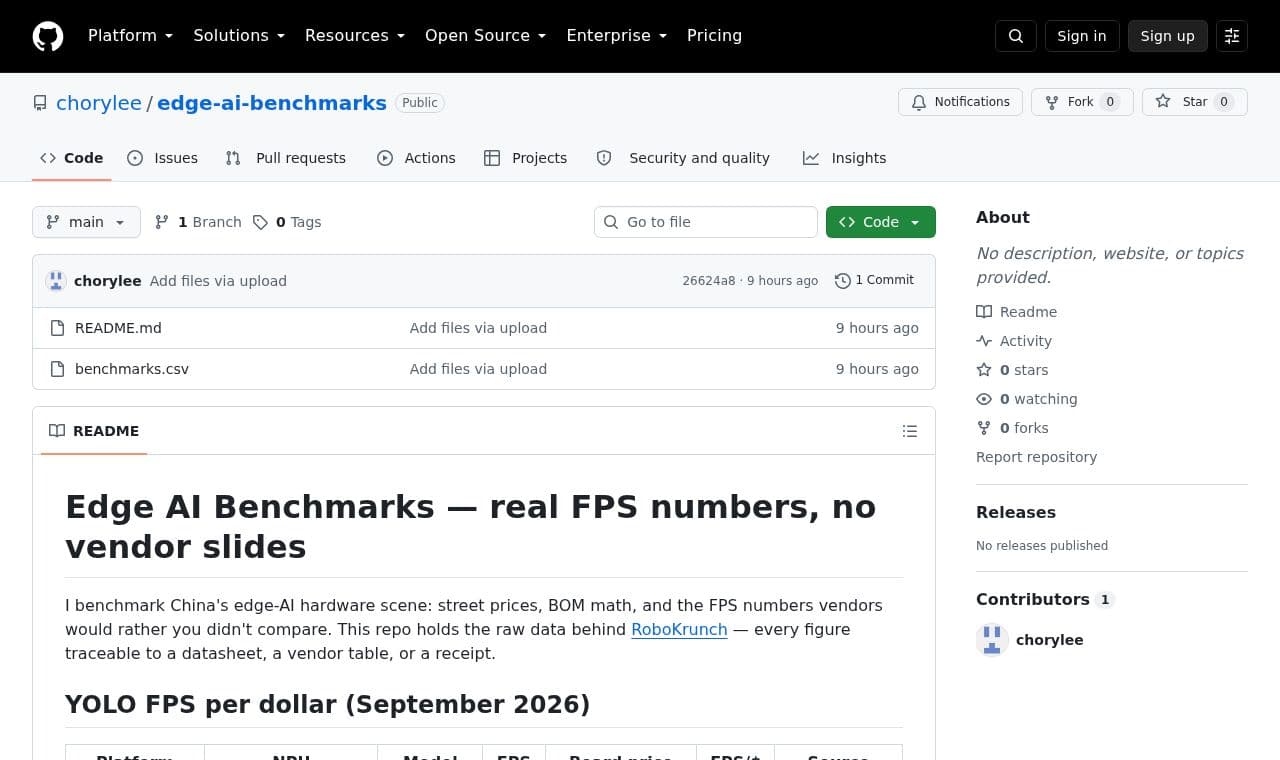
Task: Switch to the Issues tab
Action: (163, 158)
